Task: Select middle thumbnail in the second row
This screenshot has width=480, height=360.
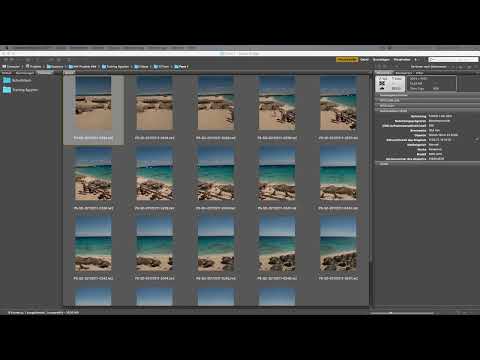Action: pyautogui.click(x=216, y=174)
